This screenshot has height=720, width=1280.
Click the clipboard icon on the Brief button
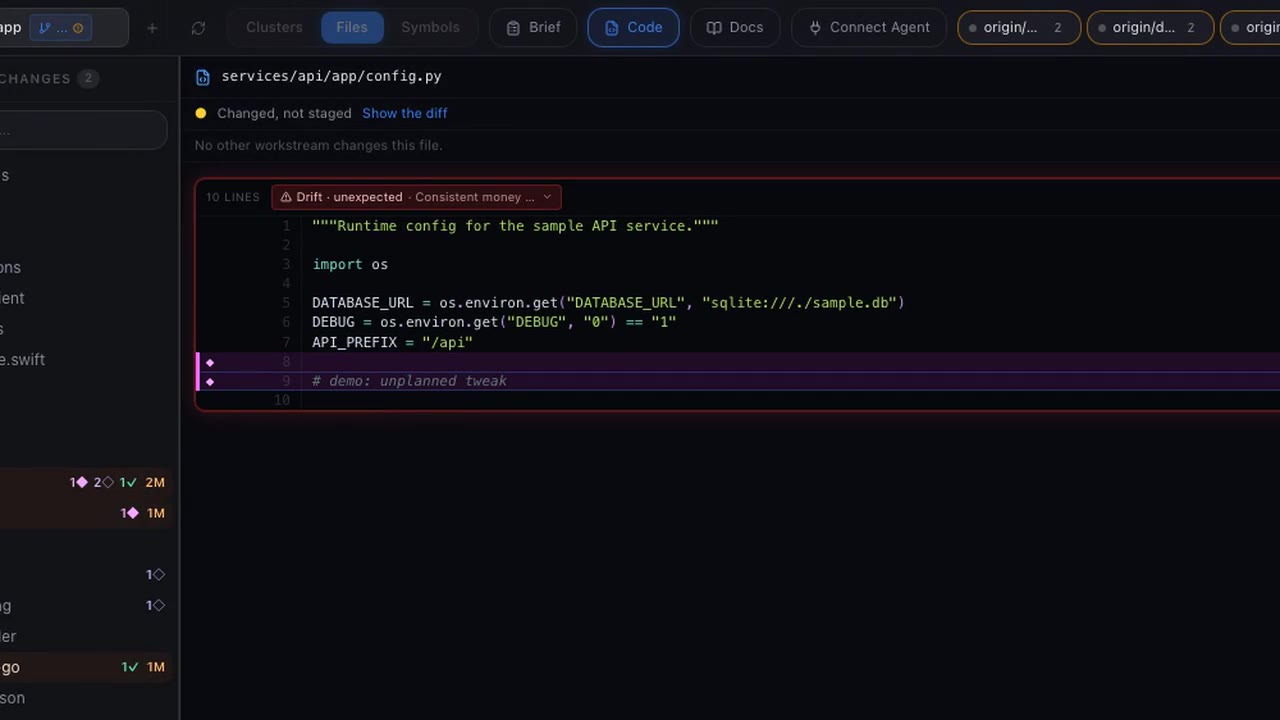pyautogui.click(x=513, y=28)
